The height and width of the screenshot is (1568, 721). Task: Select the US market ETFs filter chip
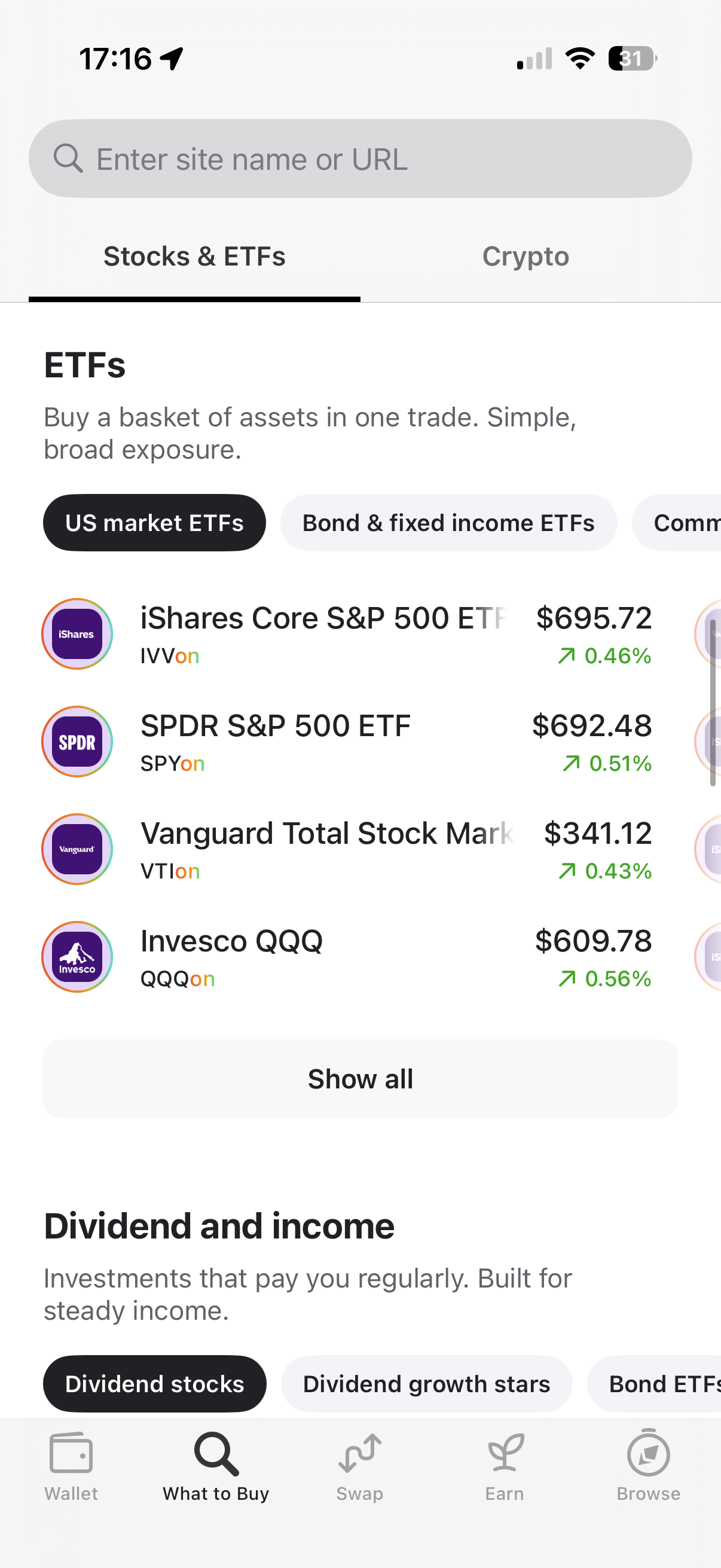(x=155, y=523)
